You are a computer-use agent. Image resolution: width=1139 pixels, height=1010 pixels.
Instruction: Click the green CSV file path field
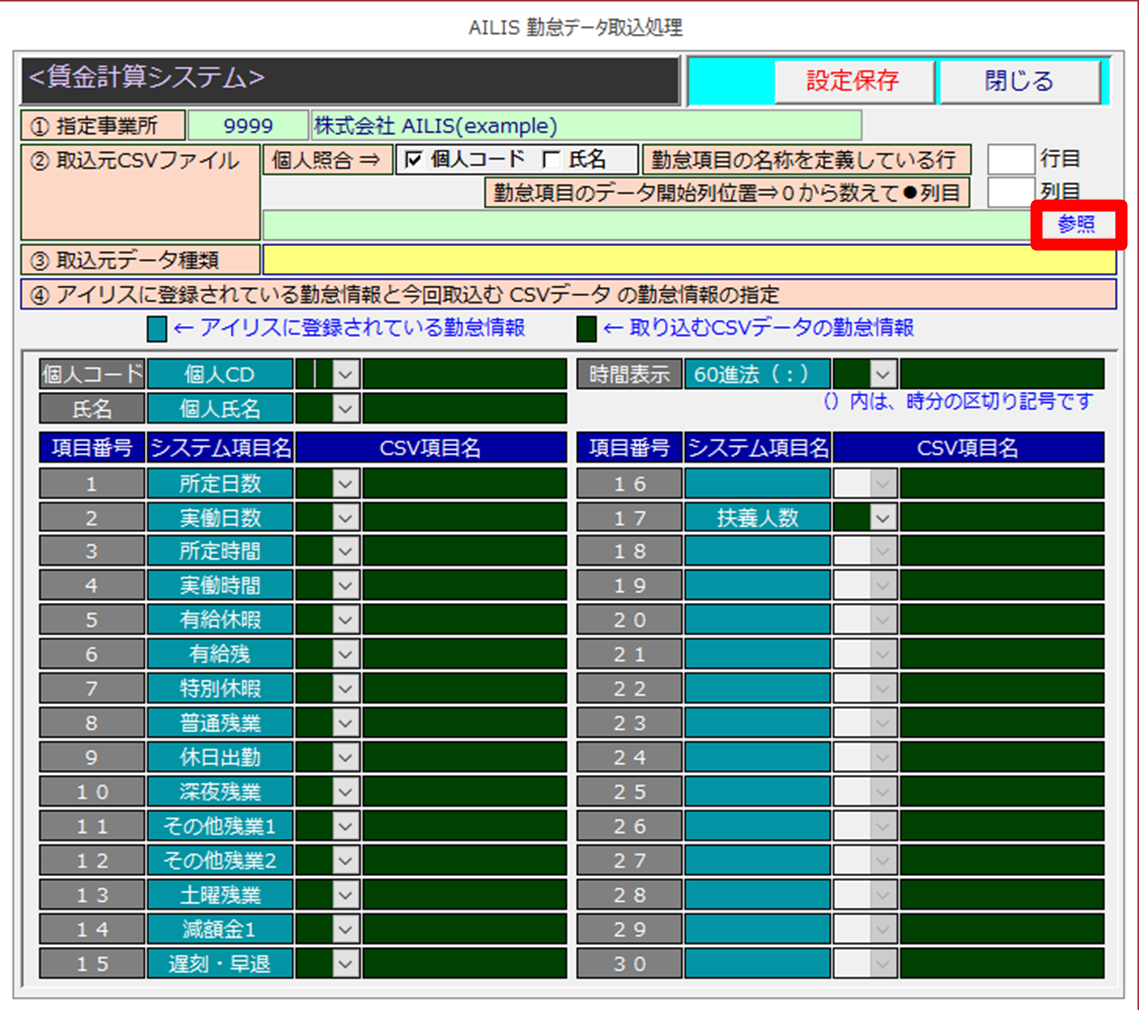point(645,225)
